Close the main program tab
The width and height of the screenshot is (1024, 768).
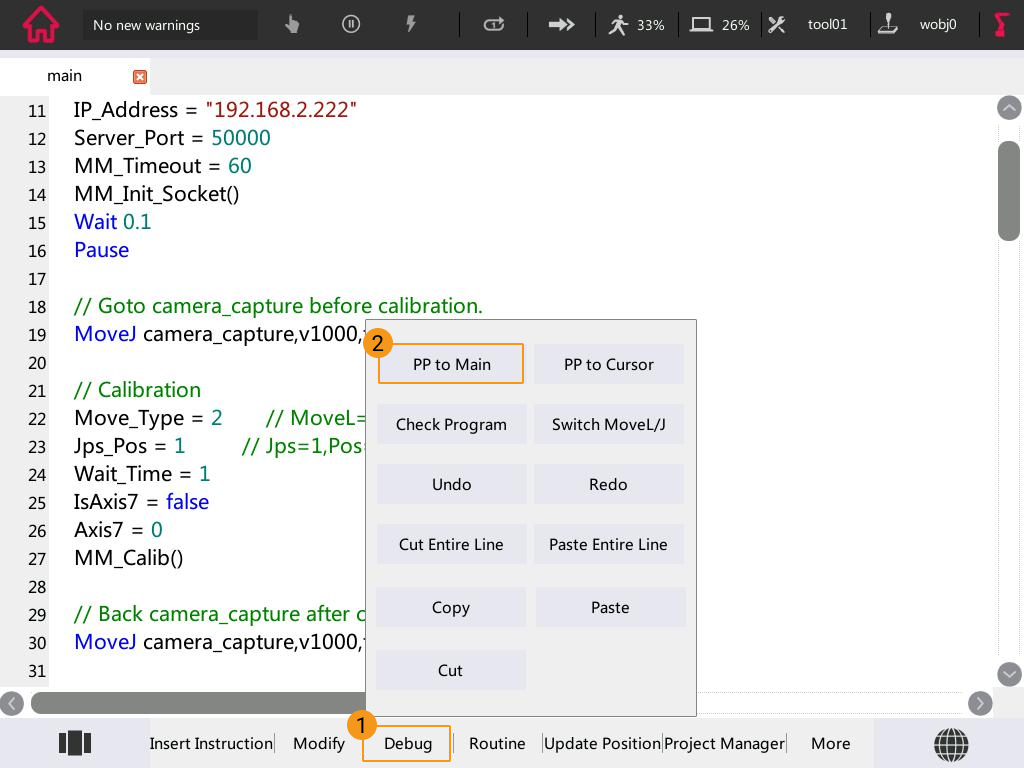140,77
